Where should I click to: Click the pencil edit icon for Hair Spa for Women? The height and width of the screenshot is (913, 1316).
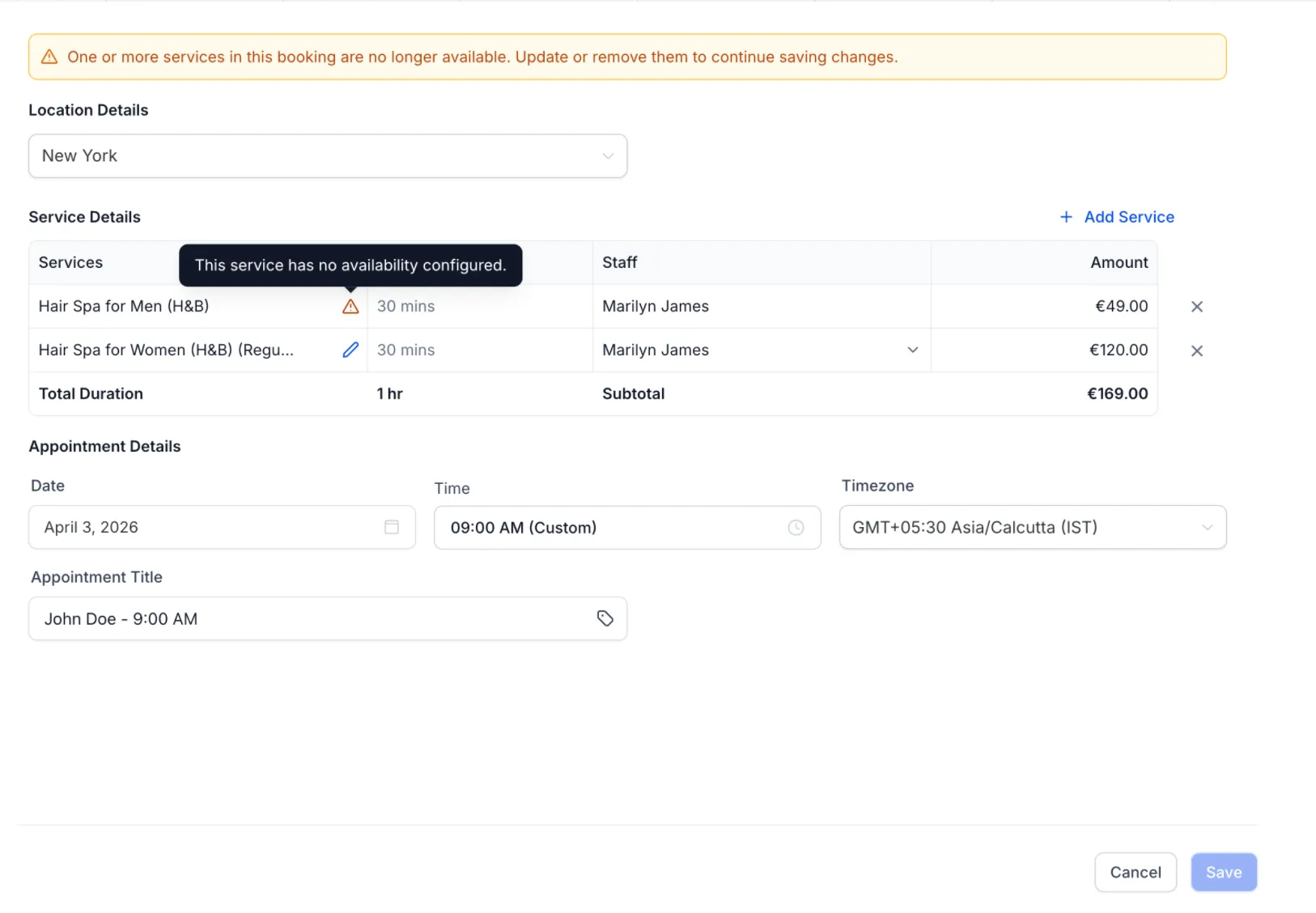point(350,350)
